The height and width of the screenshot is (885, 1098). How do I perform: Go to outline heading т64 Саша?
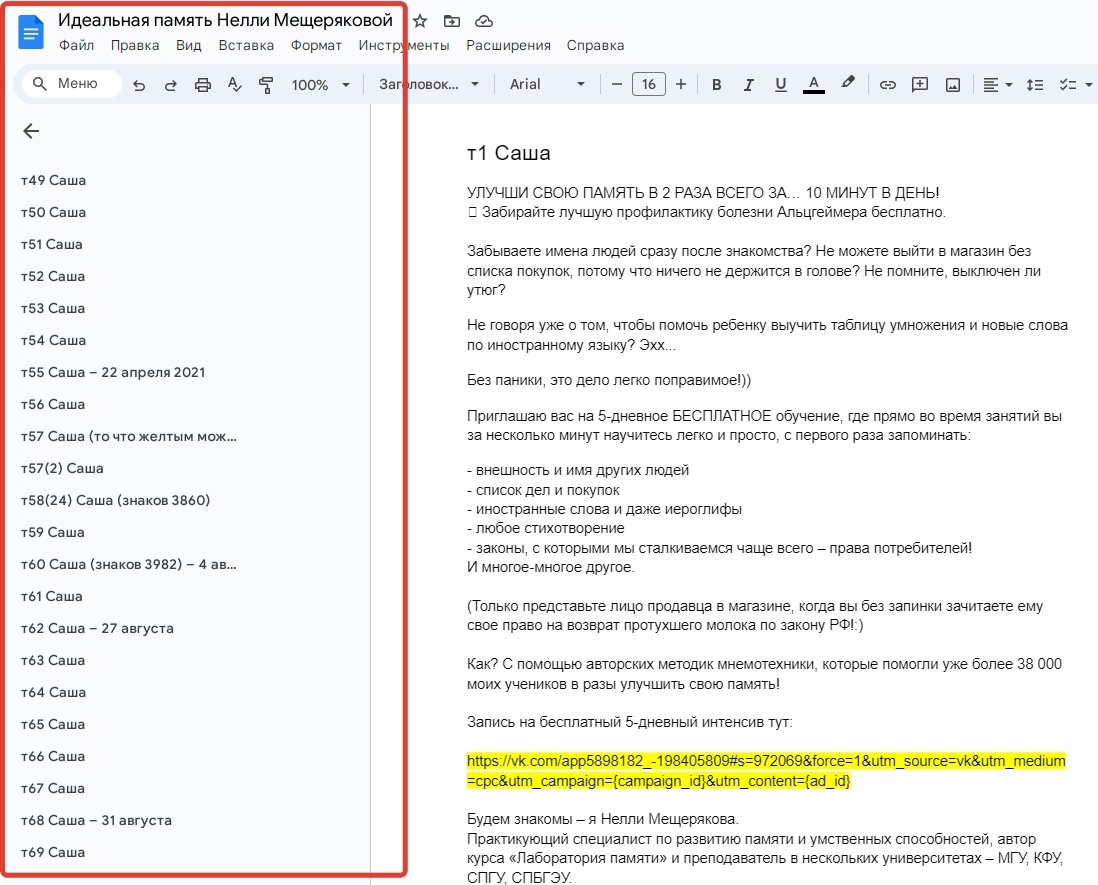(53, 692)
